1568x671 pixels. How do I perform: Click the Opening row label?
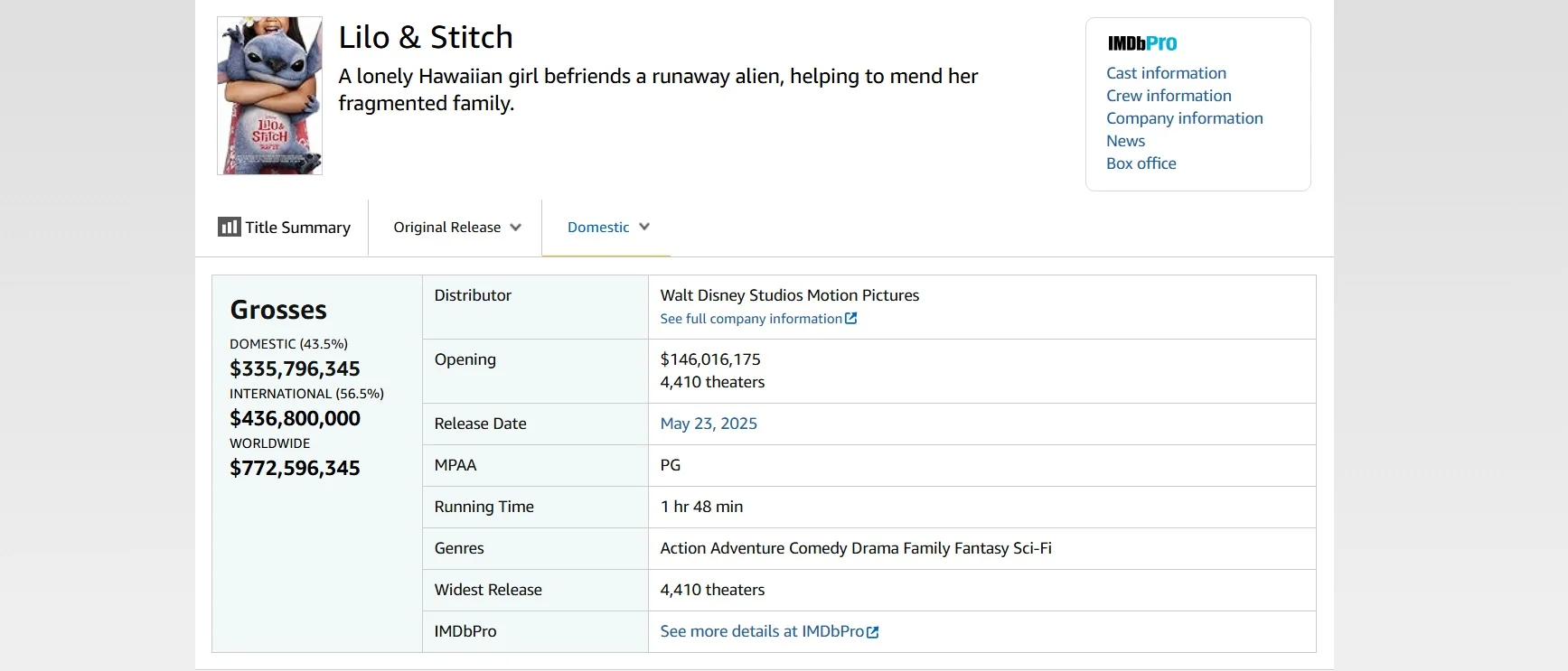[465, 359]
